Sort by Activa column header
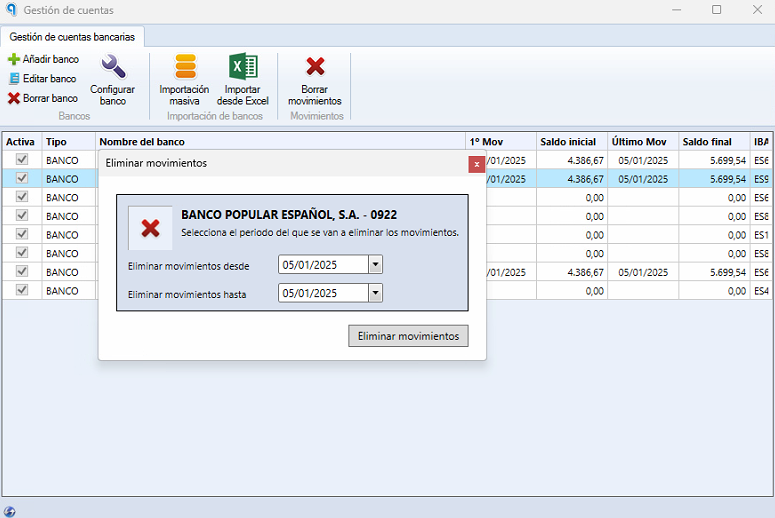The height and width of the screenshot is (518, 775). coord(22,142)
